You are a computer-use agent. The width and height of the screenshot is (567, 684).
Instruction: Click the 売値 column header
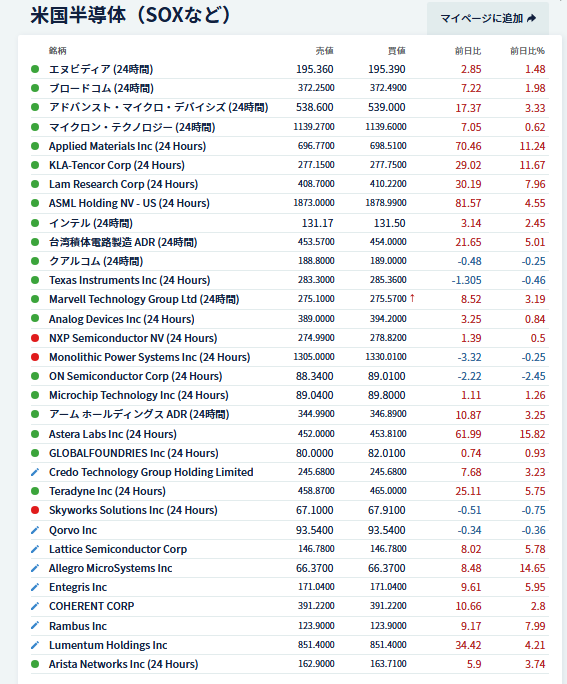[x=324, y=51]
